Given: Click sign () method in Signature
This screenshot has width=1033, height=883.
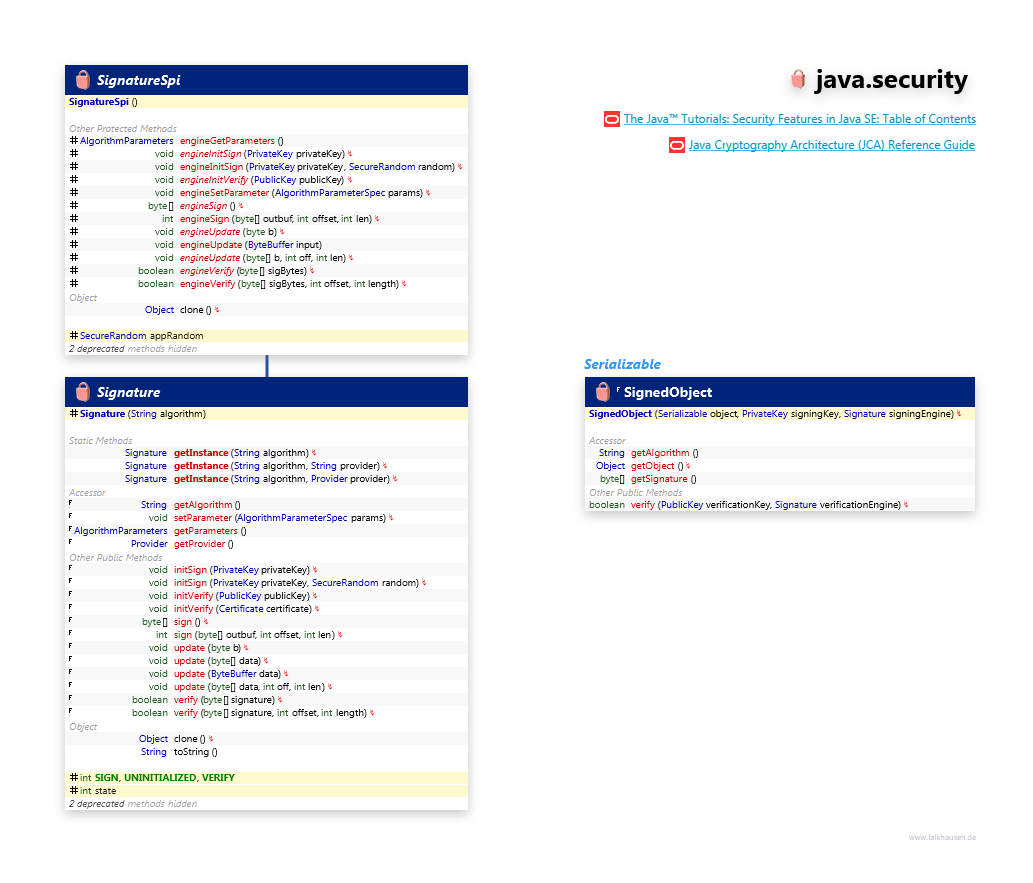Looking at the screenshot, I should tap(187, 622).
